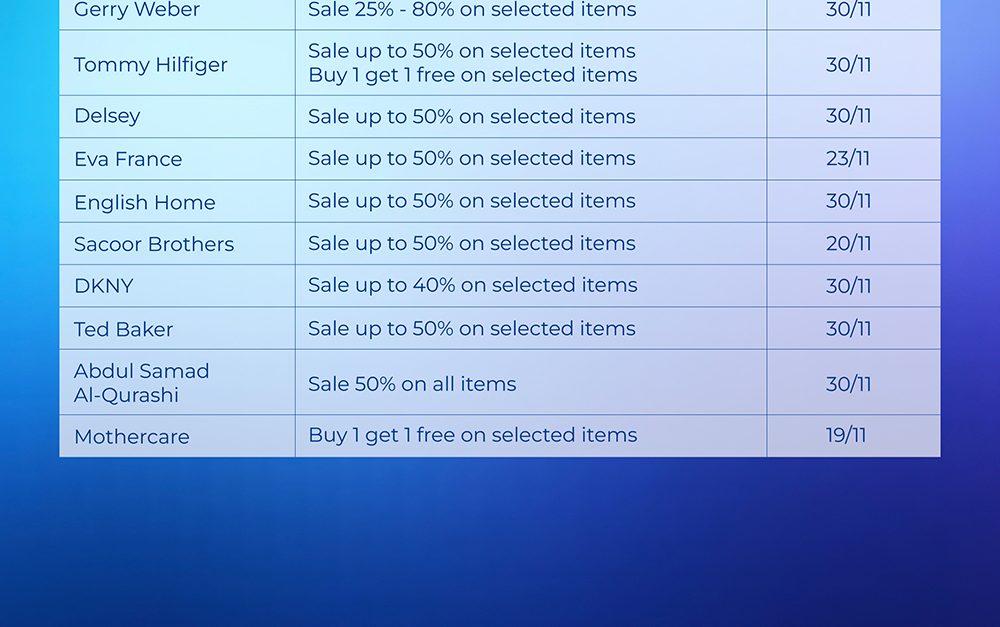Select the Mothercare brand name
The image size is (1000, 627).
click(x=131, y=437)
